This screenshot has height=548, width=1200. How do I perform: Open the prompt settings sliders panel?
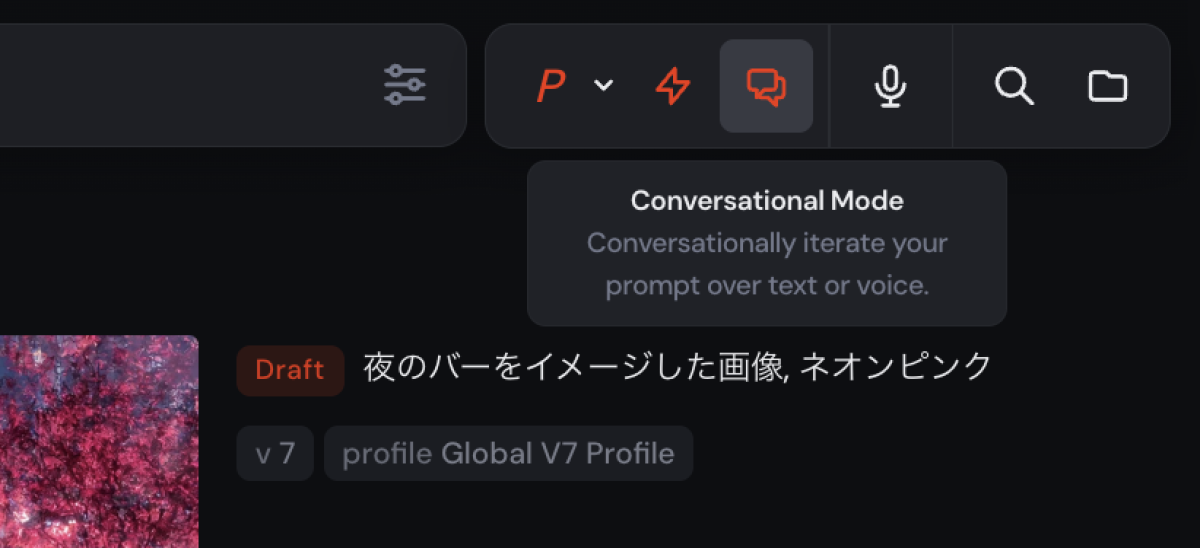405,85
